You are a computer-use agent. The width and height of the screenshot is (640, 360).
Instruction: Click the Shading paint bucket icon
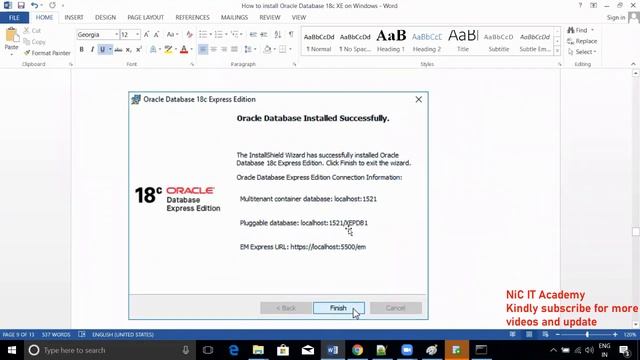click(267, 50)
